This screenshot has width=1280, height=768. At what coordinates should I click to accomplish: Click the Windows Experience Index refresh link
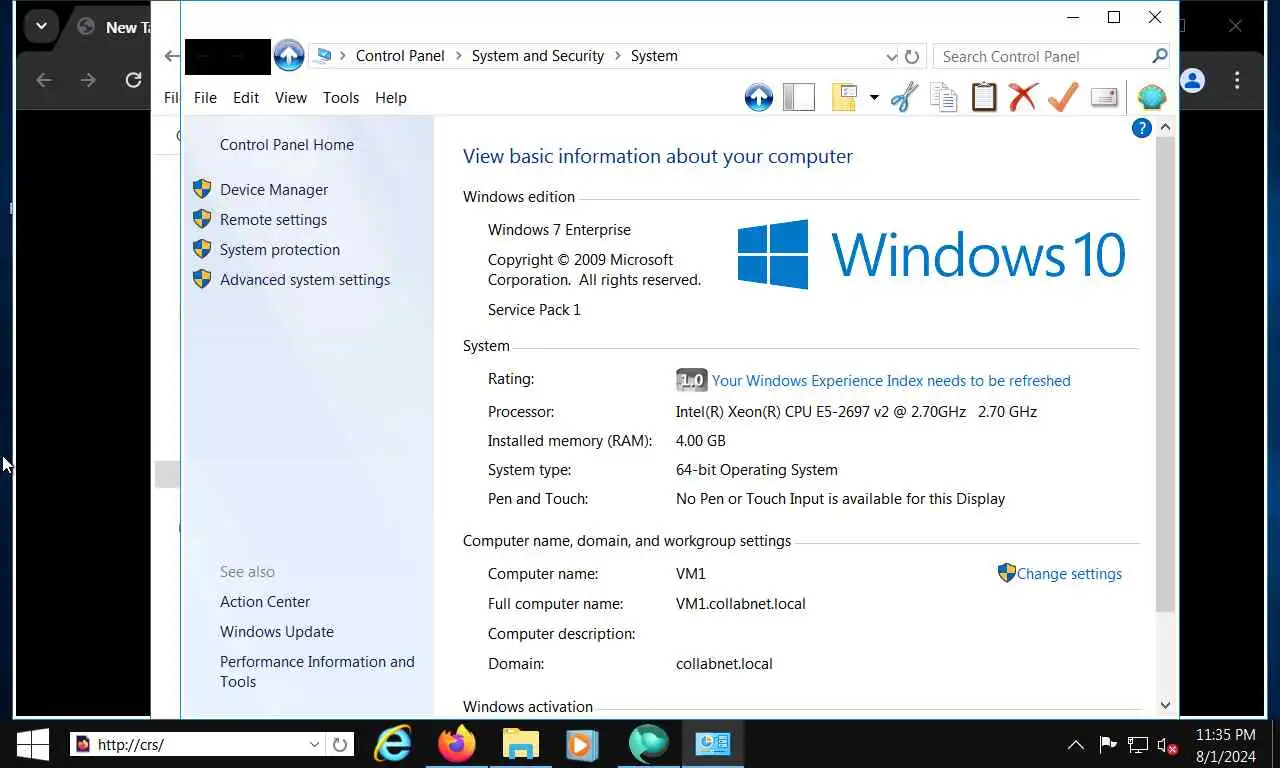(x=891, y=380)
